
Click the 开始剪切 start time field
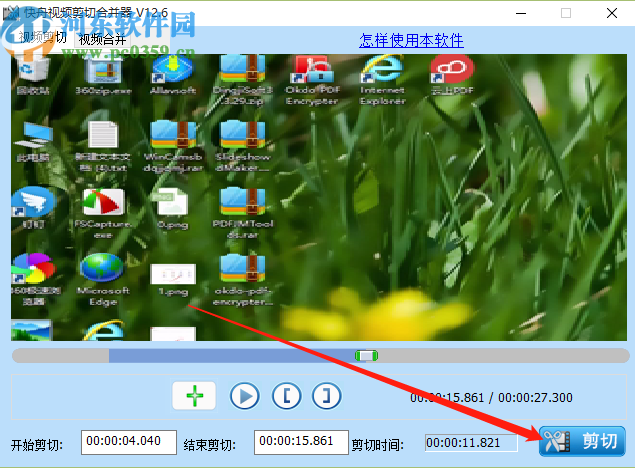click(129, 442)
